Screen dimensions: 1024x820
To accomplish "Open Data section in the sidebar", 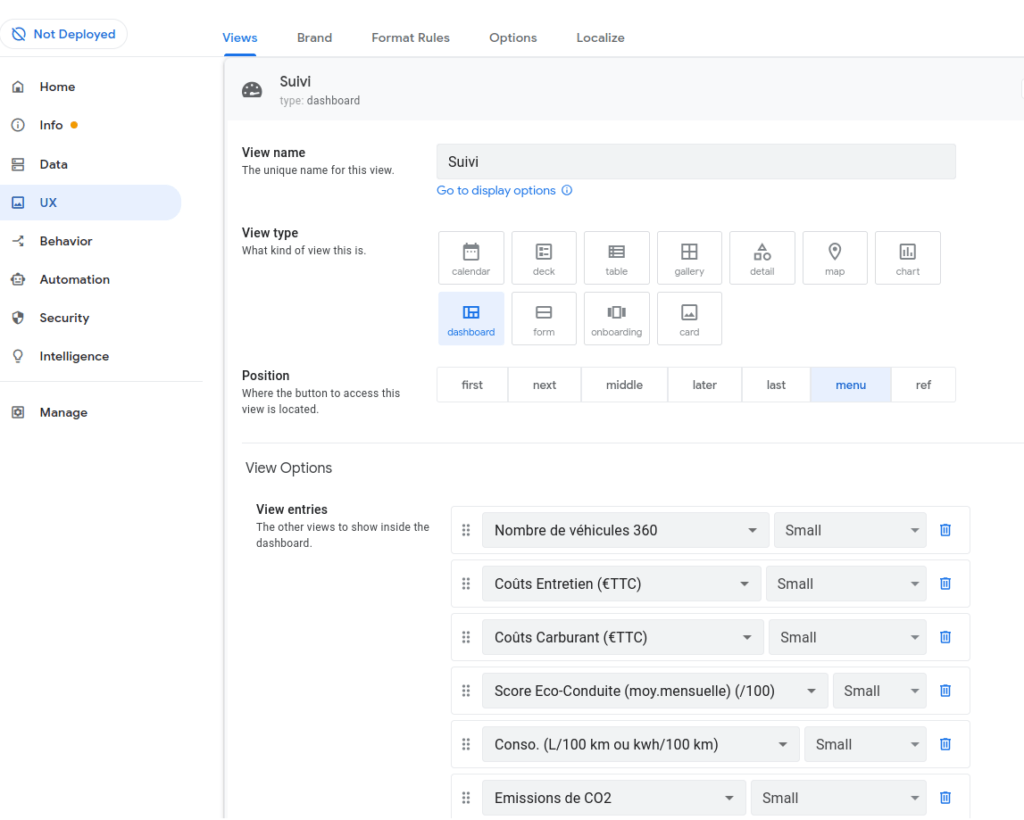I will tap(90, 165).
